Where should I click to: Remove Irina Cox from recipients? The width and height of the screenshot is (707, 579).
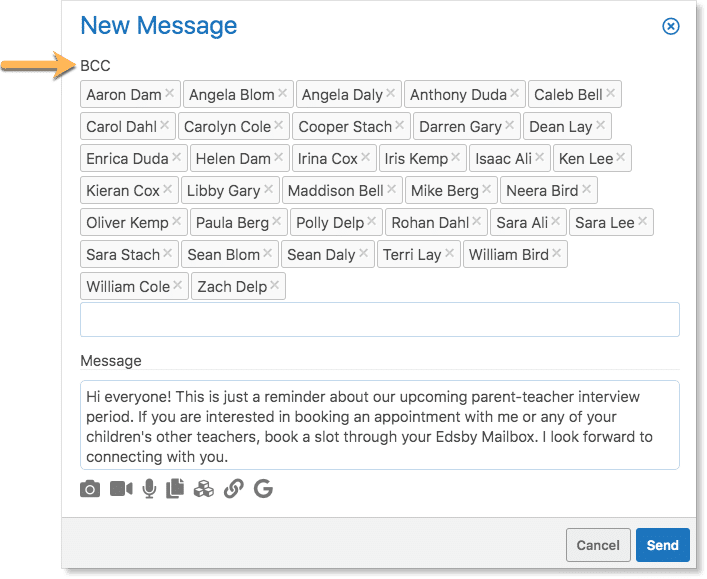[x=365, y=157]
